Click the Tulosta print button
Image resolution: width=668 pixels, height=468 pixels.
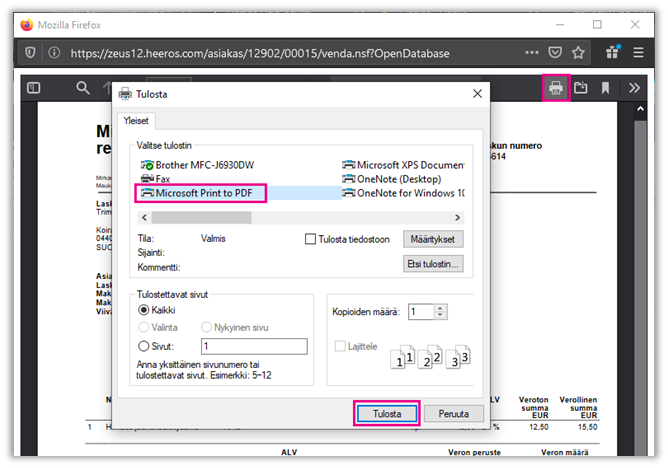(x=387, y=413)
